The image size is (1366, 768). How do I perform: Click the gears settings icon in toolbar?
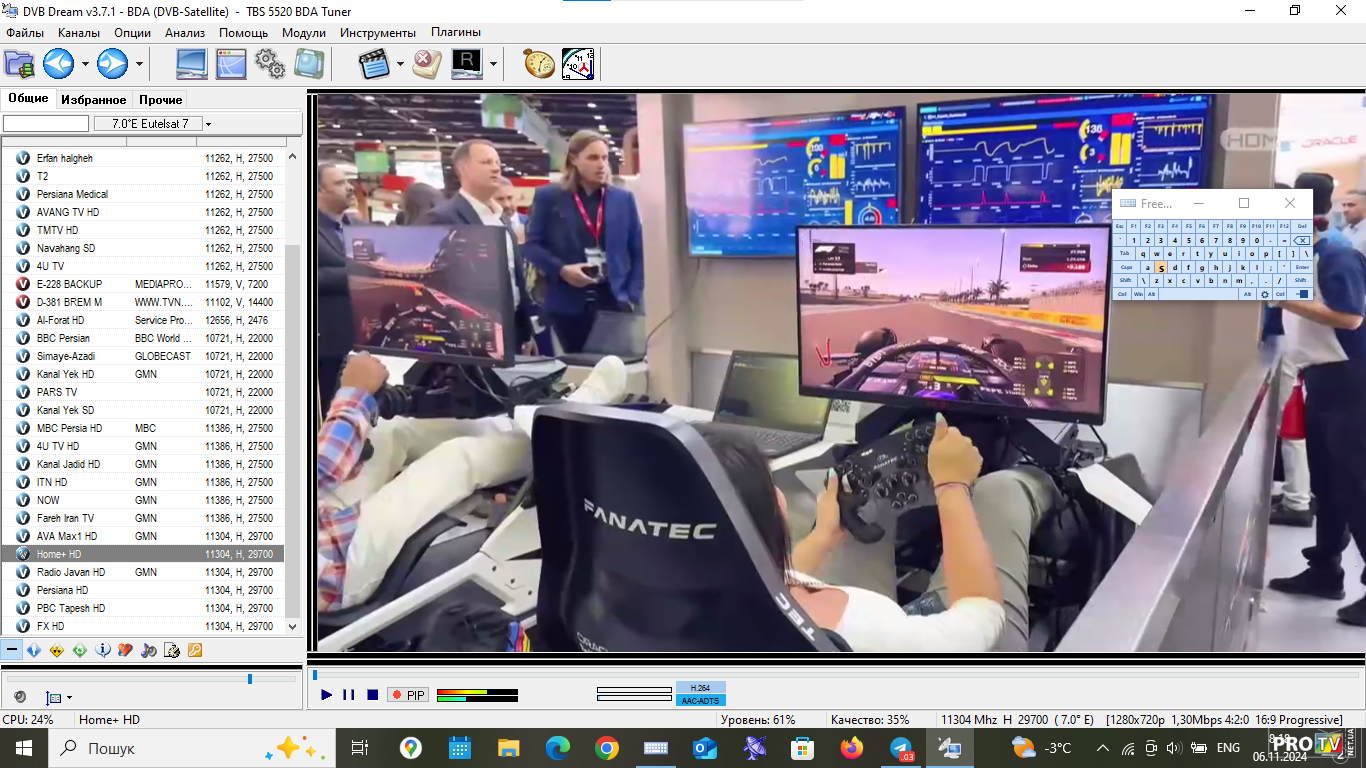click(270, 64)
